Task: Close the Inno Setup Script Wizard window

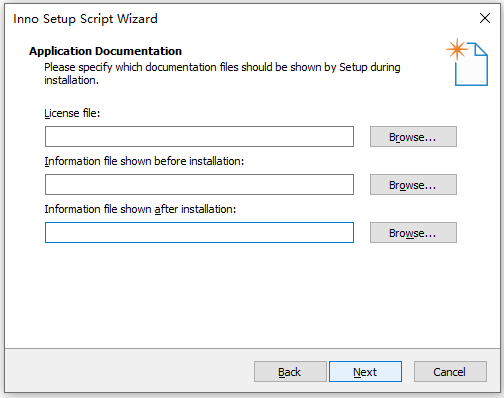Action: click(x=485, y=18)
